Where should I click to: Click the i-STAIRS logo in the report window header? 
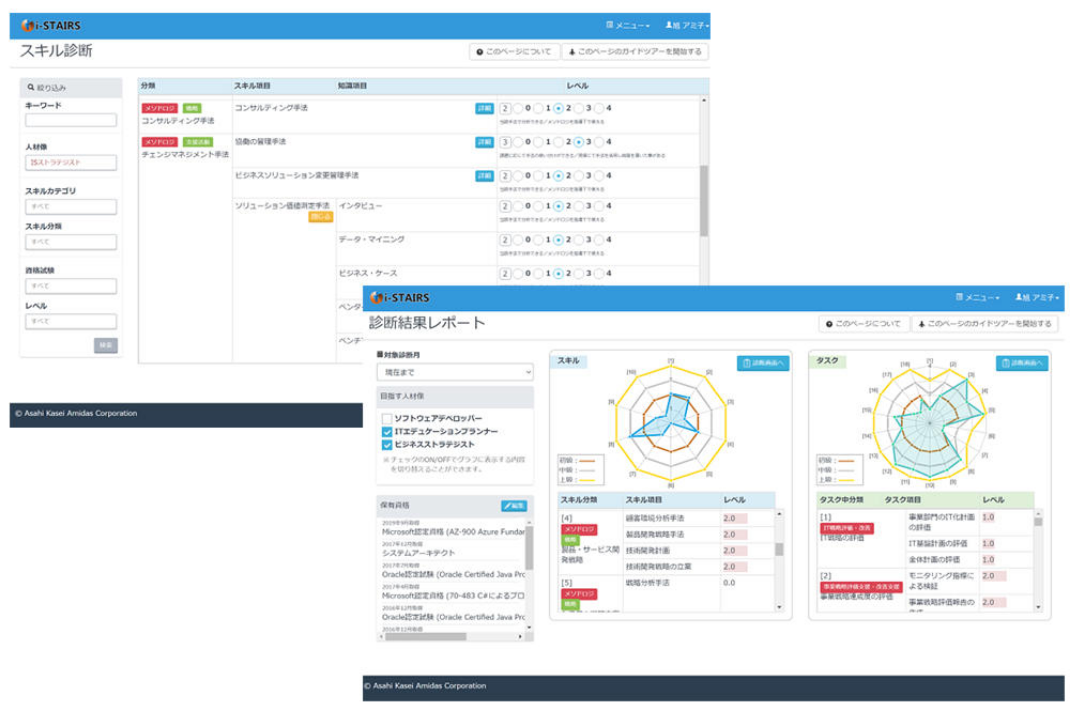(400, 298)
